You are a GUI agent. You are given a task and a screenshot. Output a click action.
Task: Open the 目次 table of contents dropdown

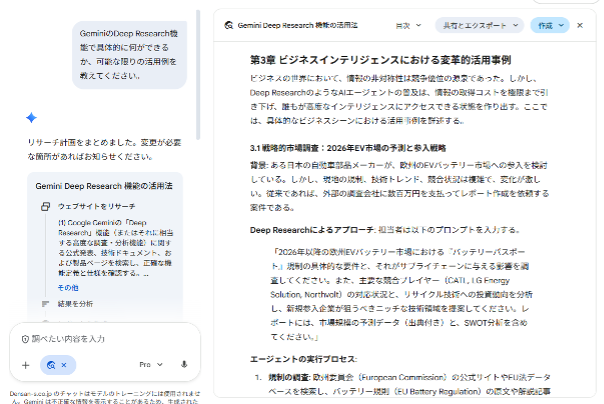point(408,25)
